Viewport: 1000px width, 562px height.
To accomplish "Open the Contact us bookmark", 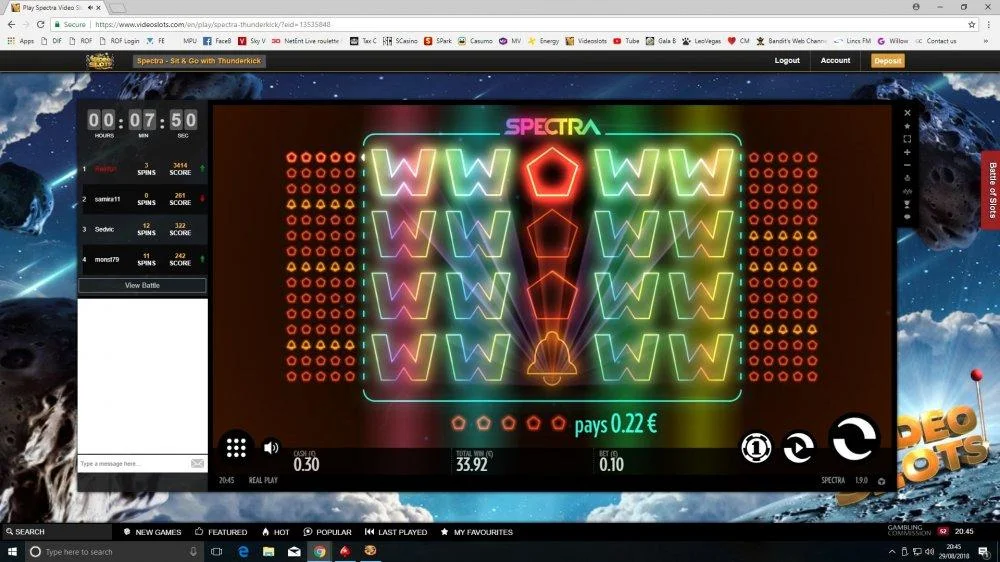I will pos(936,41).
